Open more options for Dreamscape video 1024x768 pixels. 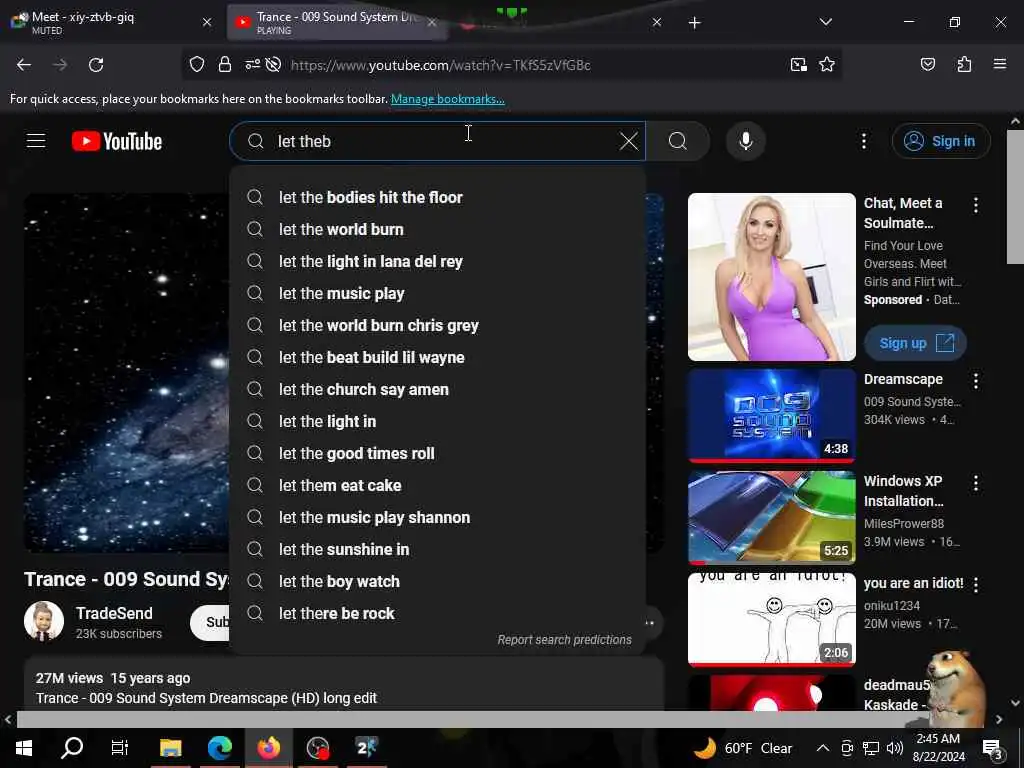976,381
